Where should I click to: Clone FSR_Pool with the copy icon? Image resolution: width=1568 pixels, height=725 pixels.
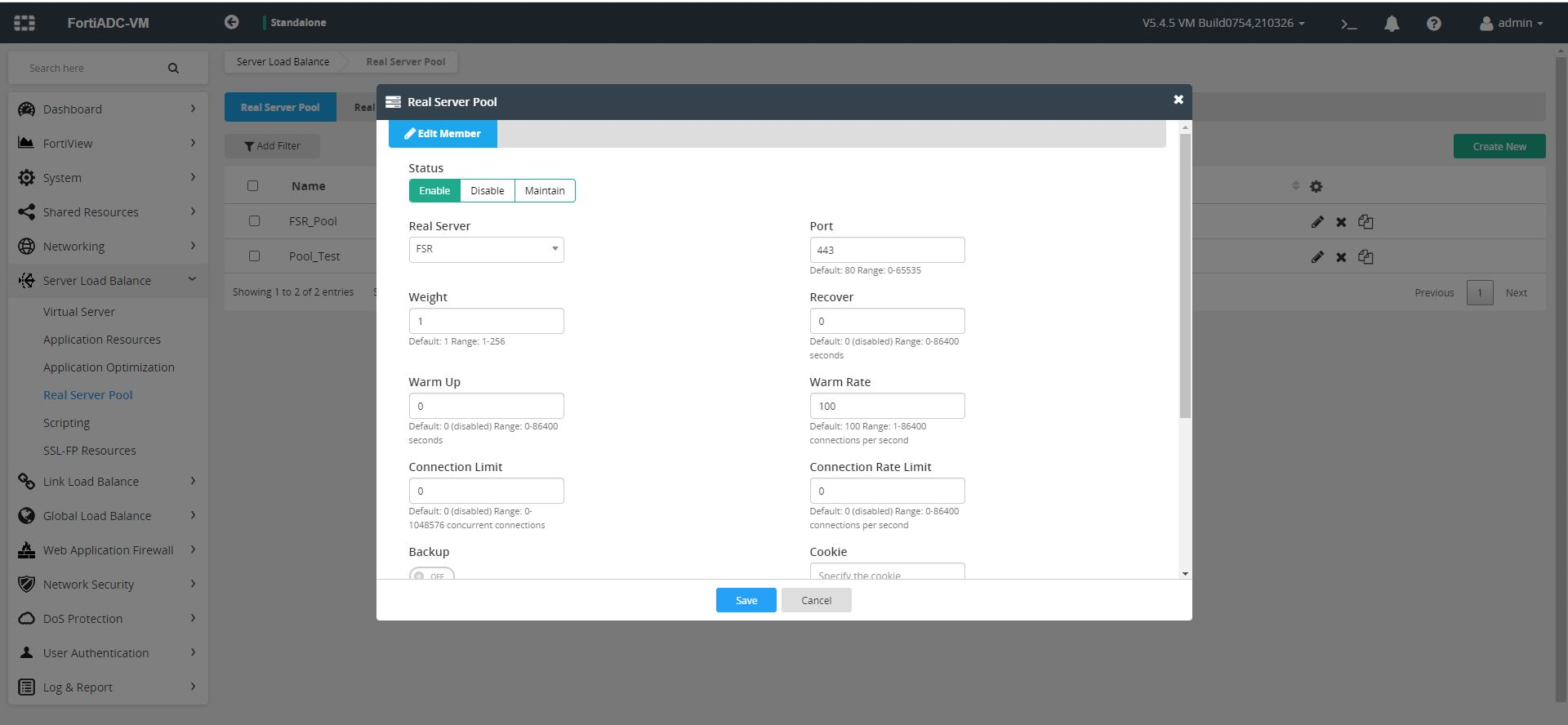[x=1365, y=221]
